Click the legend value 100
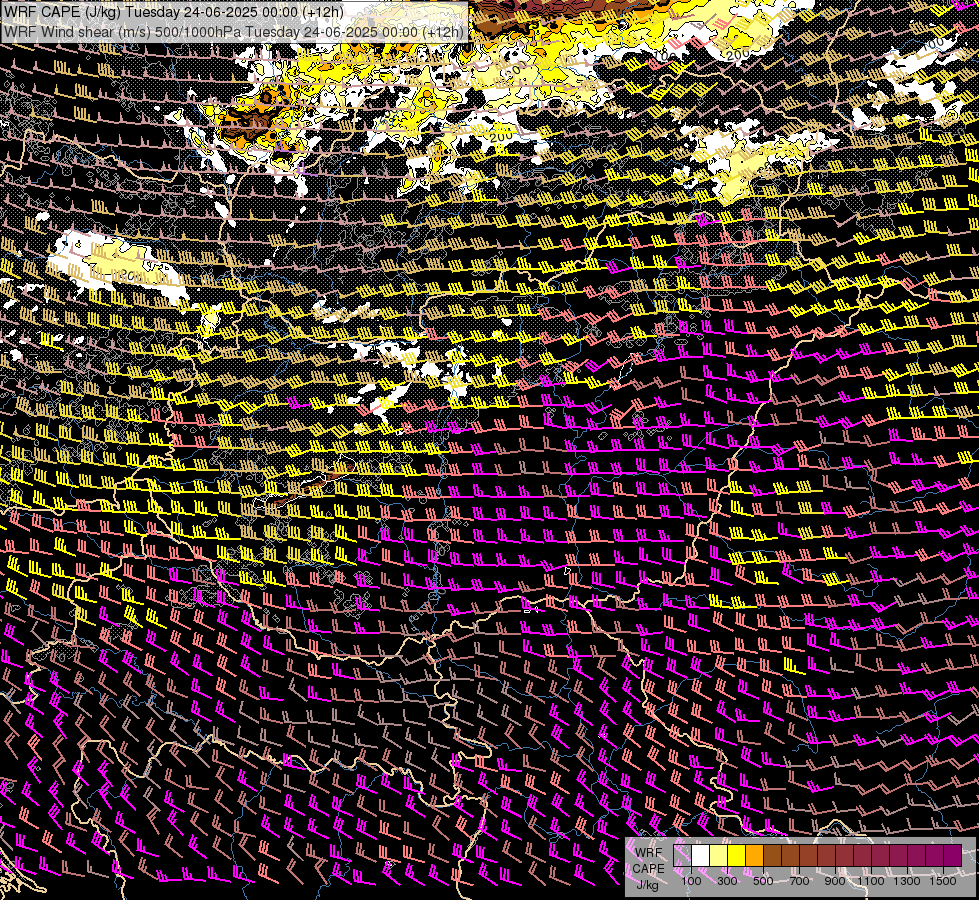 pos(691,881)
